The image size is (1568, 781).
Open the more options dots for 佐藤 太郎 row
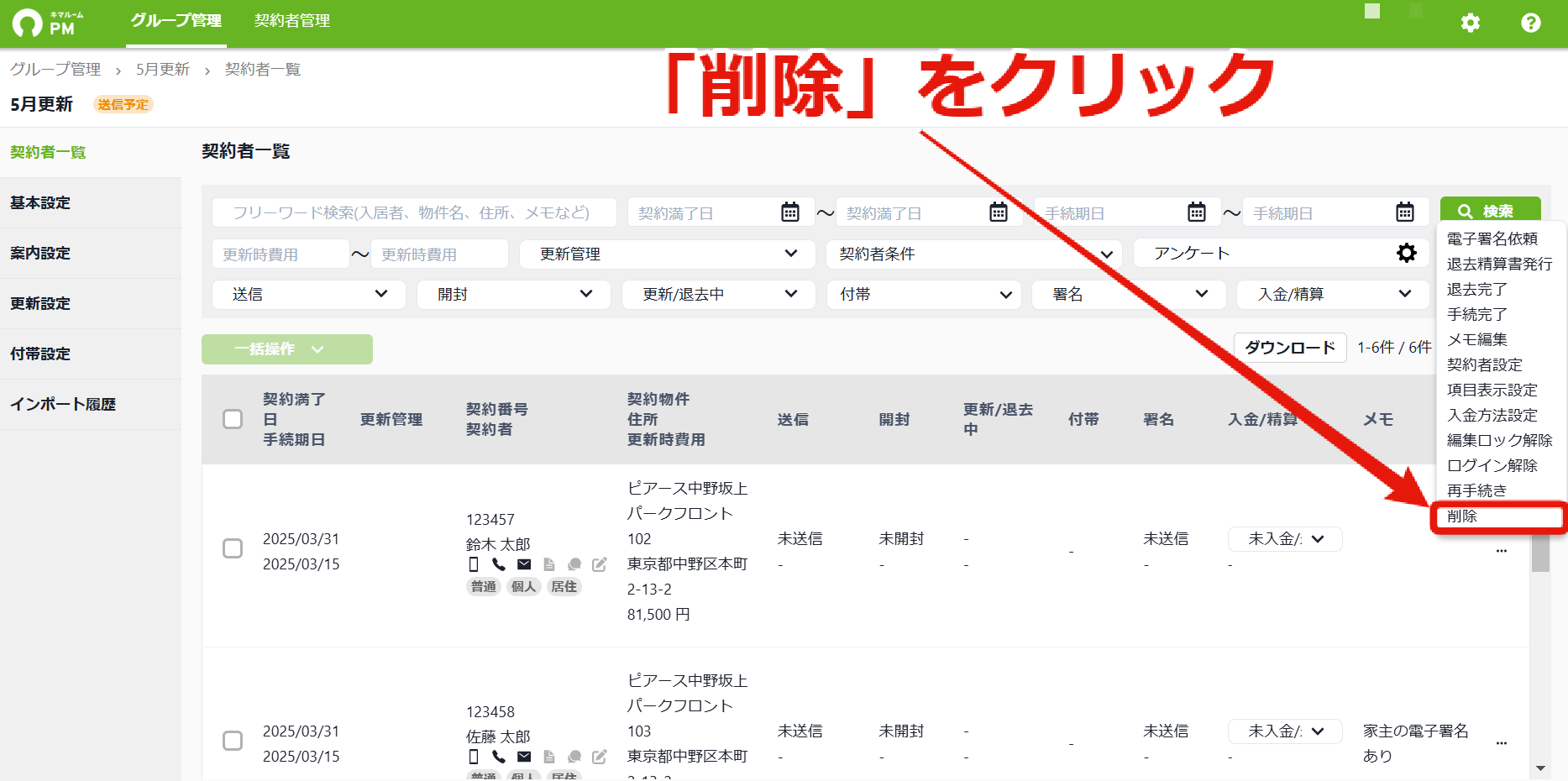click(x=1502, y=743)
